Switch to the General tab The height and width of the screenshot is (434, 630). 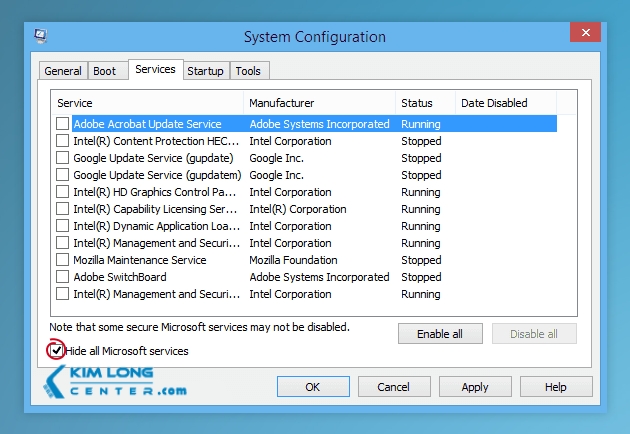[63, 71]
